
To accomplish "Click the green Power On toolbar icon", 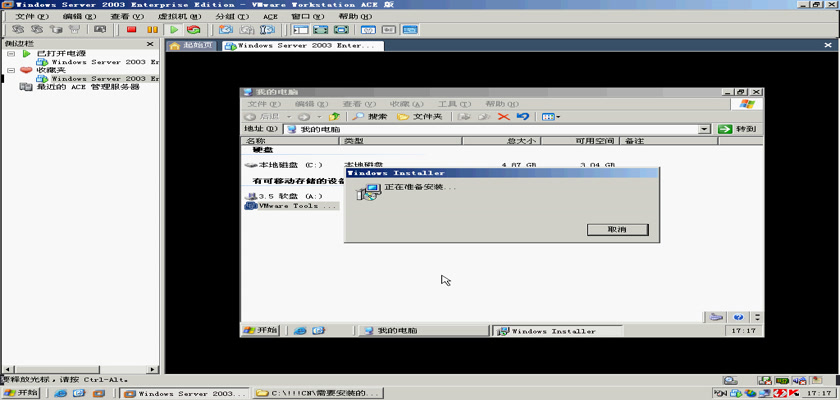I will (174, 29).
